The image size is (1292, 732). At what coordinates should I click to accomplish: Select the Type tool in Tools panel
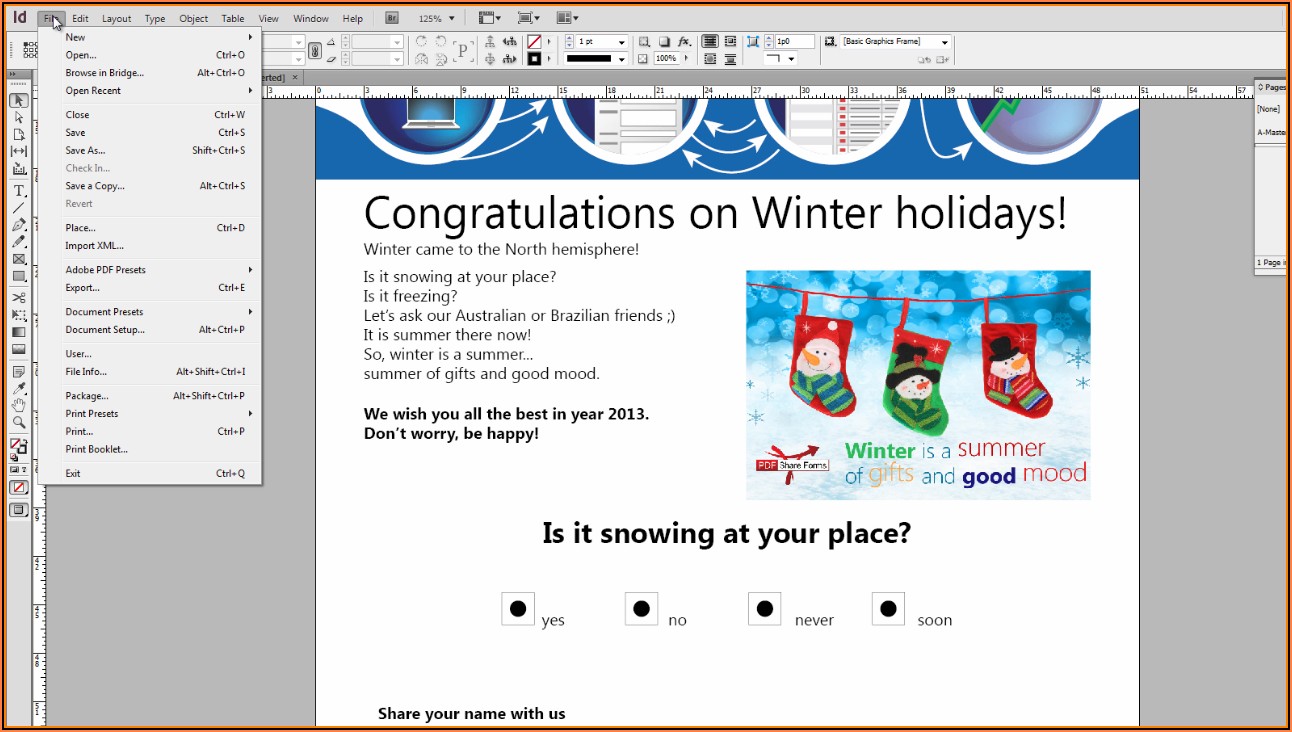19,190
